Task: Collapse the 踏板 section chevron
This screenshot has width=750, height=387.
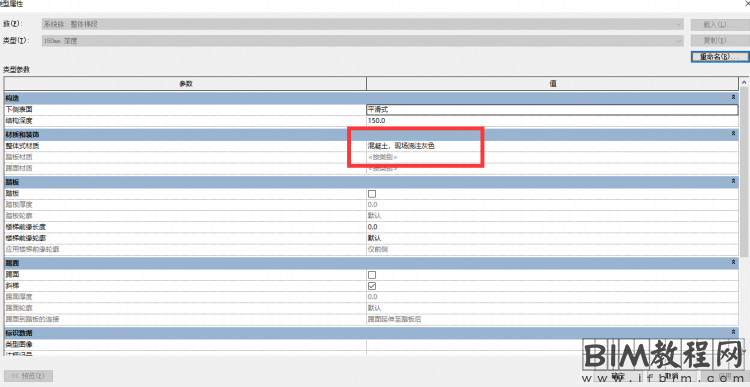Action: 733,182
